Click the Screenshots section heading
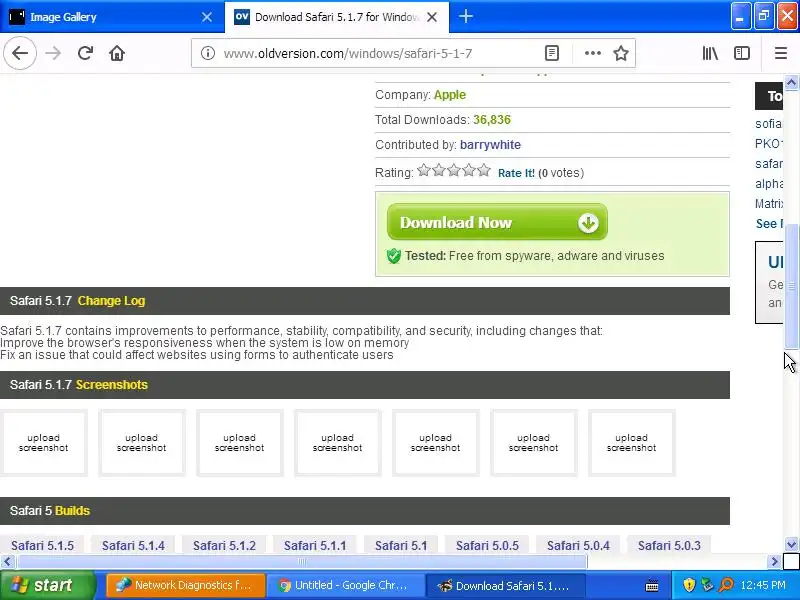Viewport: 800px width, 600px height. pyautogui.click(x=112, y=385)
